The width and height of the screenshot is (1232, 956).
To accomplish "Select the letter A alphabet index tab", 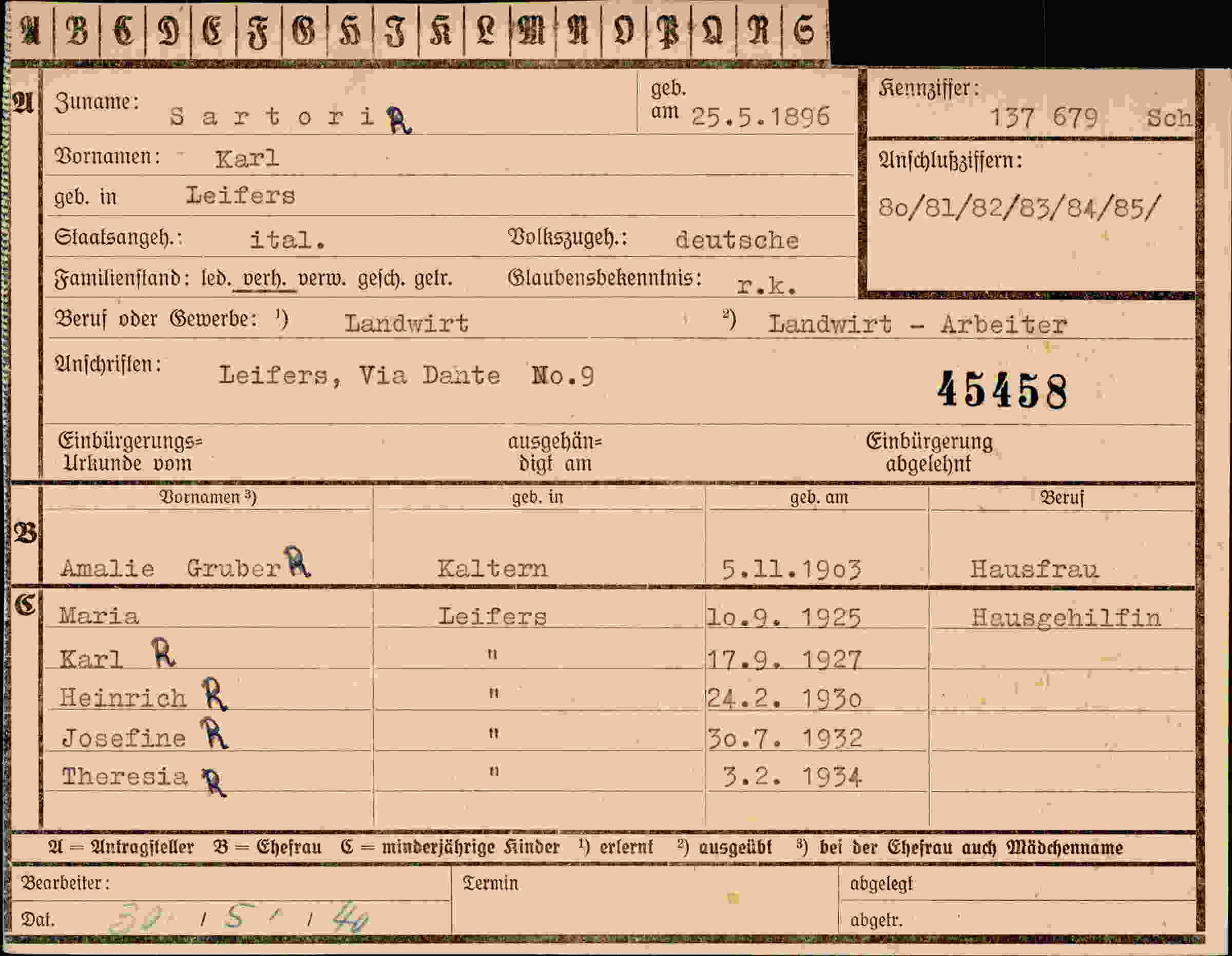I will (x=31, y=31).
